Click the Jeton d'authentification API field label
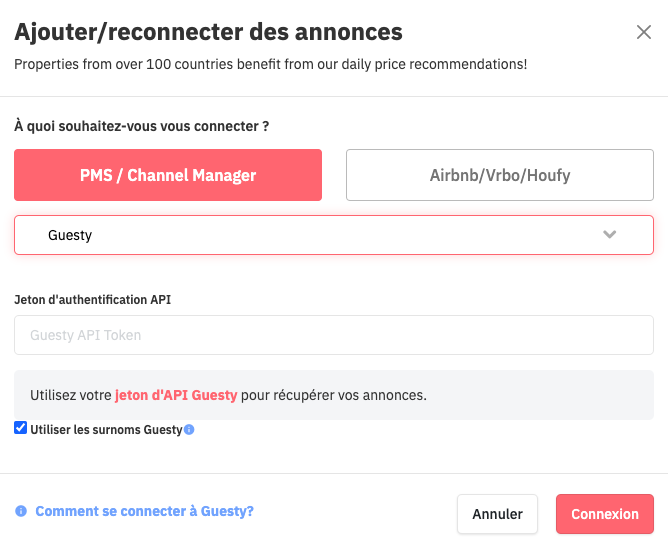This screenshot has width=668, height=547. tap(92, 299)
